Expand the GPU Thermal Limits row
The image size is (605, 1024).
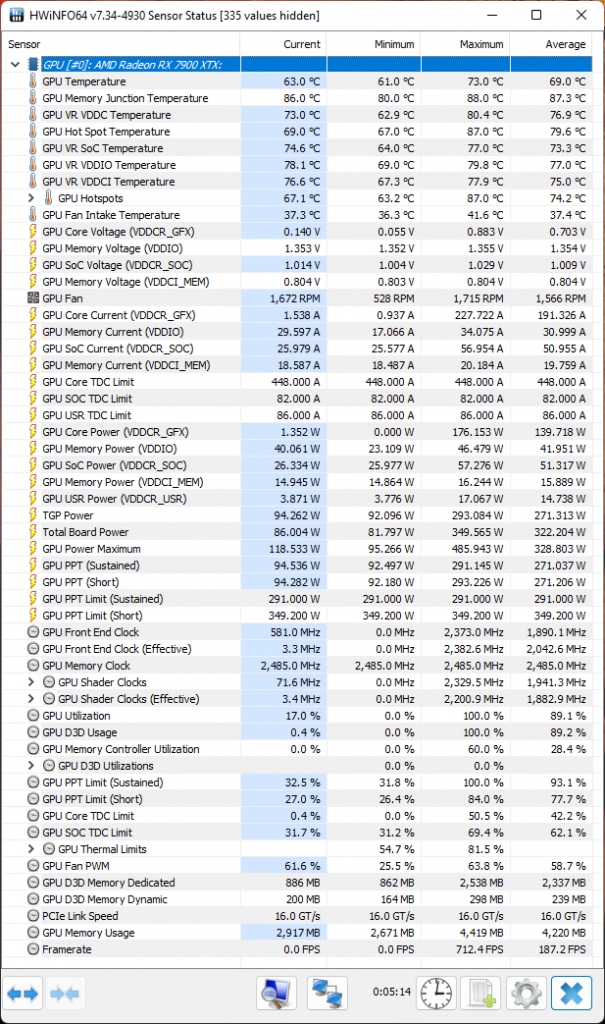click(31, 849)
